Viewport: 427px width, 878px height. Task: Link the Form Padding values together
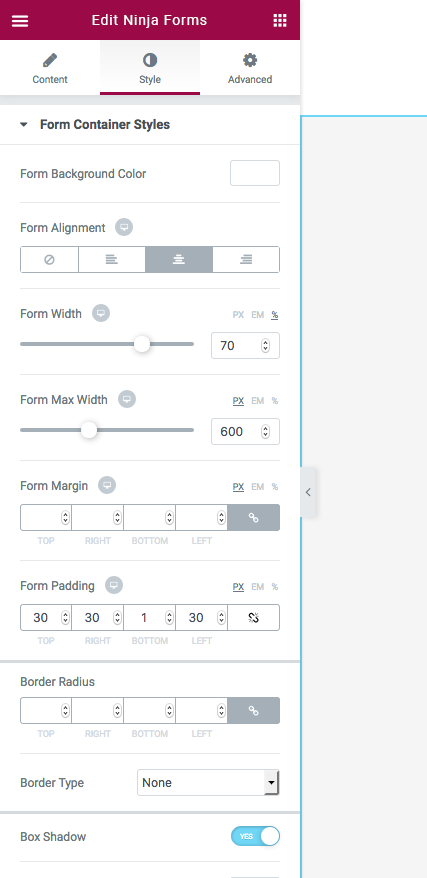click(254, 618)
